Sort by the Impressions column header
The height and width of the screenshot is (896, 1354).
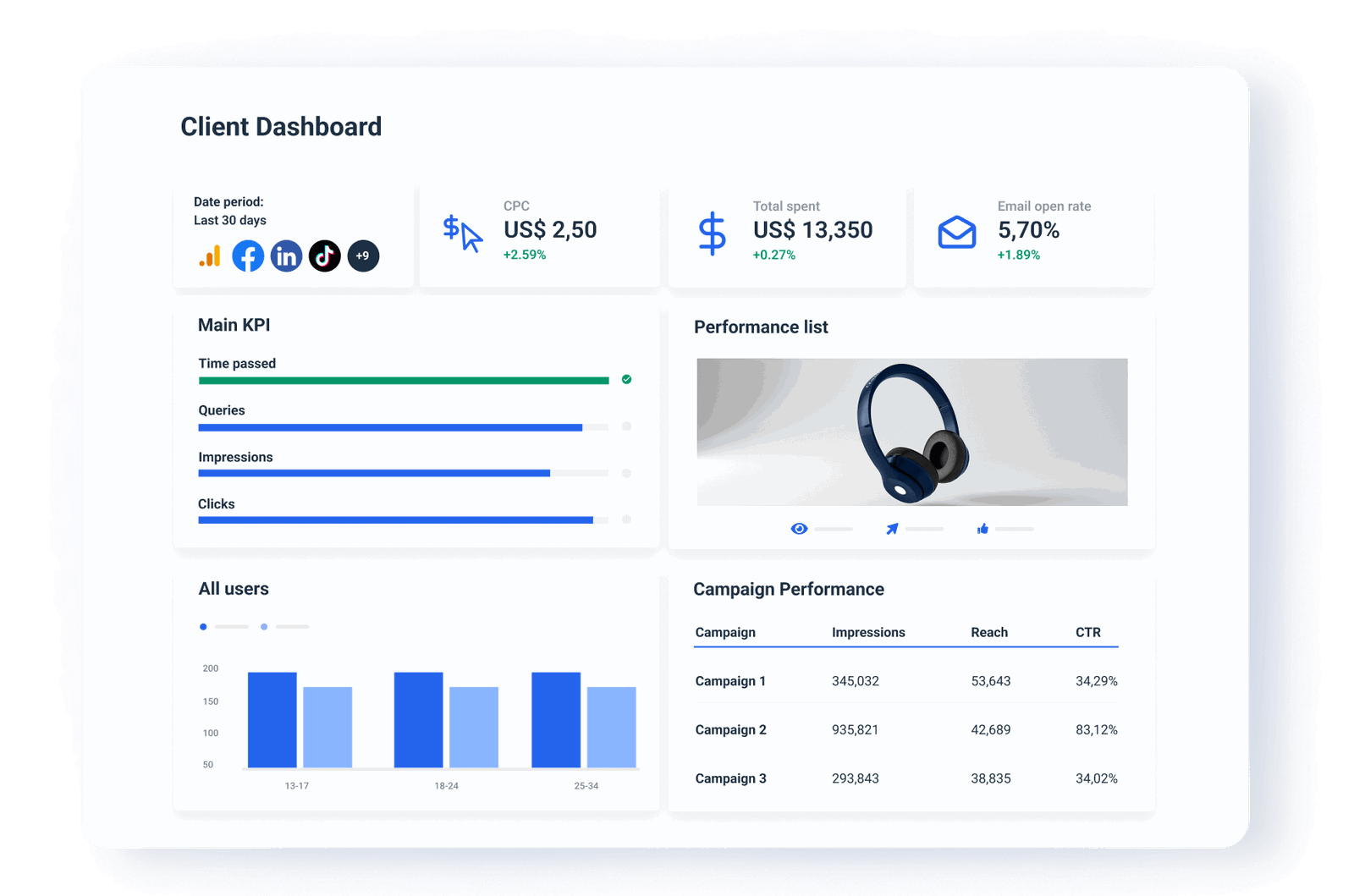(867, 632)
